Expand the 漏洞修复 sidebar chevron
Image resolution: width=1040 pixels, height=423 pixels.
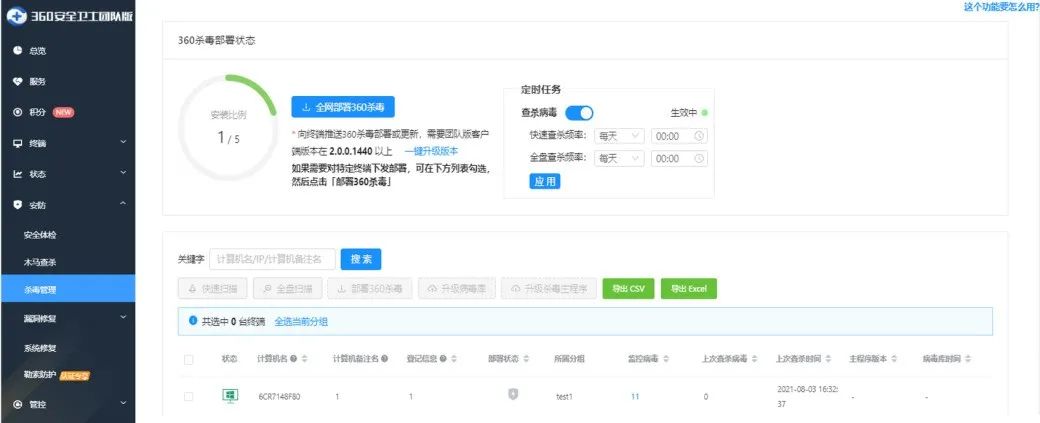pos(123,318)
